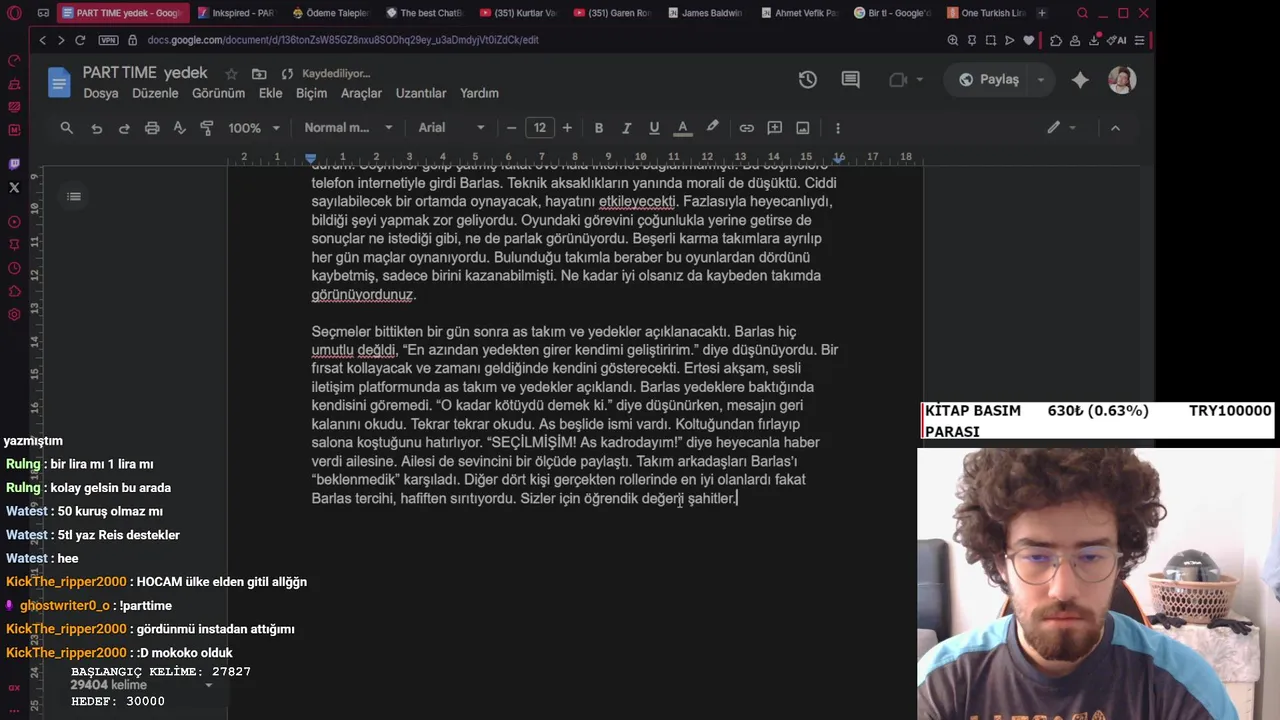This screenshot has width=1280, height=720.
Task: Undo the last edit in toolbar
Action: [x=96, y=128]
